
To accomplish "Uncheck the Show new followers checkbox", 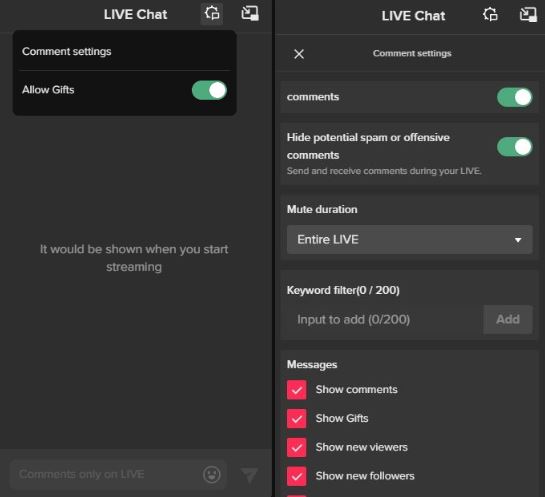I will click(296, 476).
